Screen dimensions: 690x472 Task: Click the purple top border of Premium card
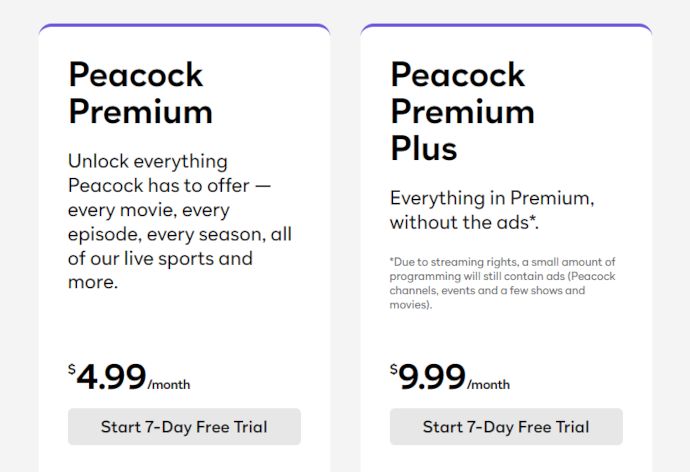(184, 26)
